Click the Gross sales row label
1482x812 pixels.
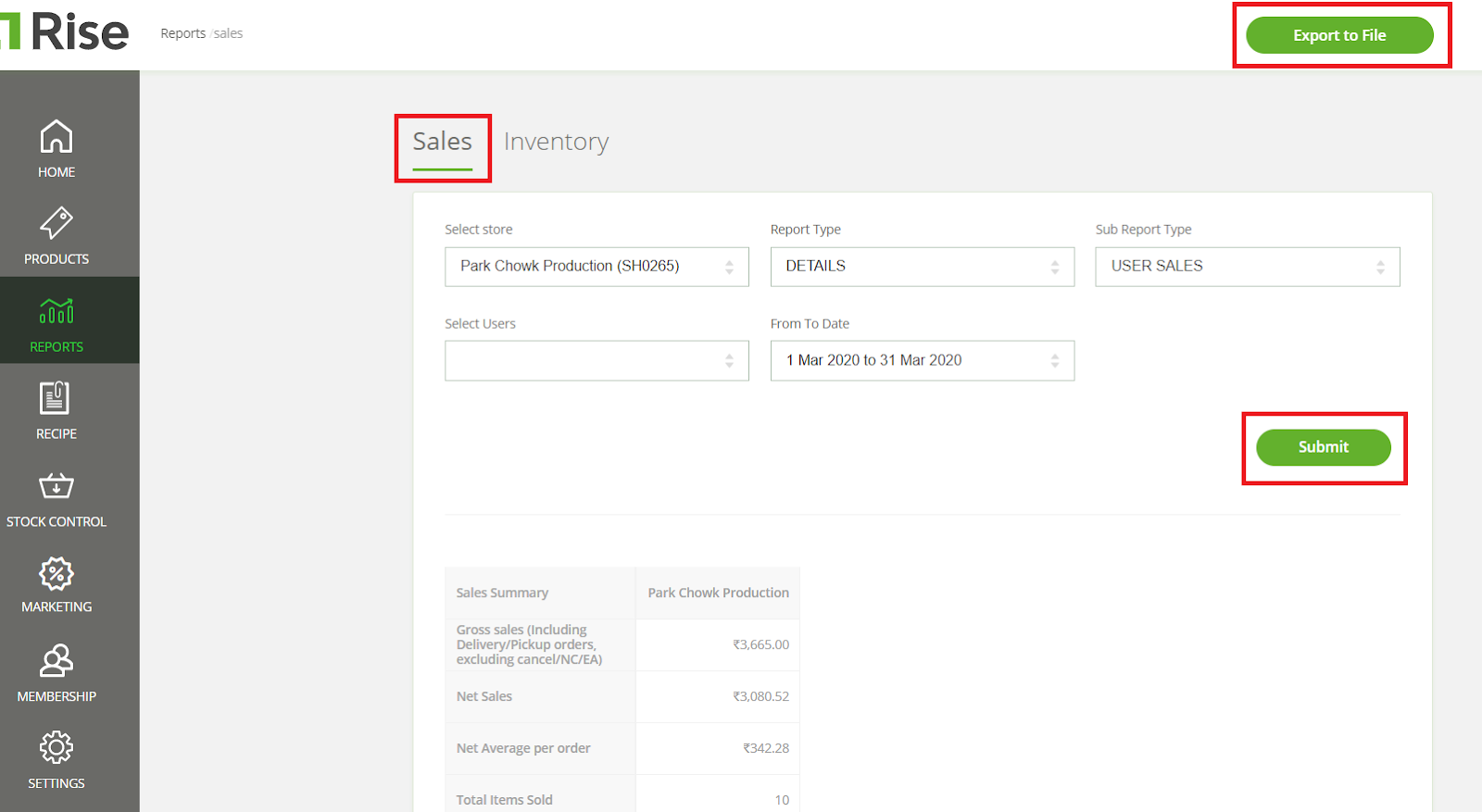coord(529,644)
